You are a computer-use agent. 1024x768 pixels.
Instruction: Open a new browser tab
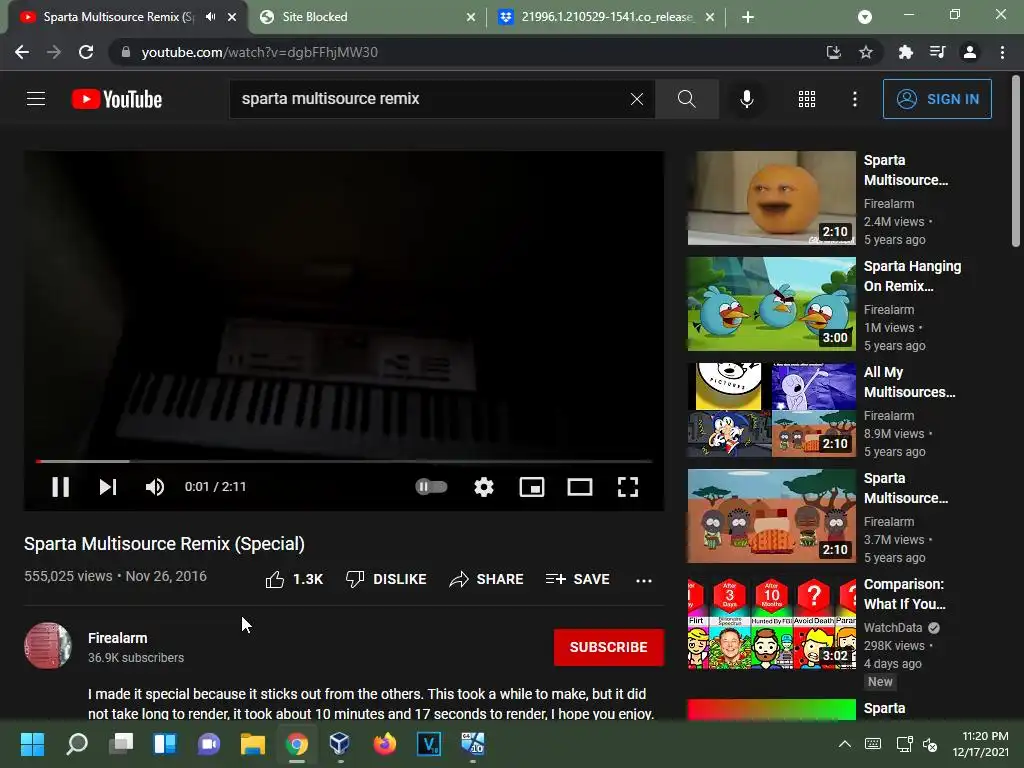pos(748,17)
